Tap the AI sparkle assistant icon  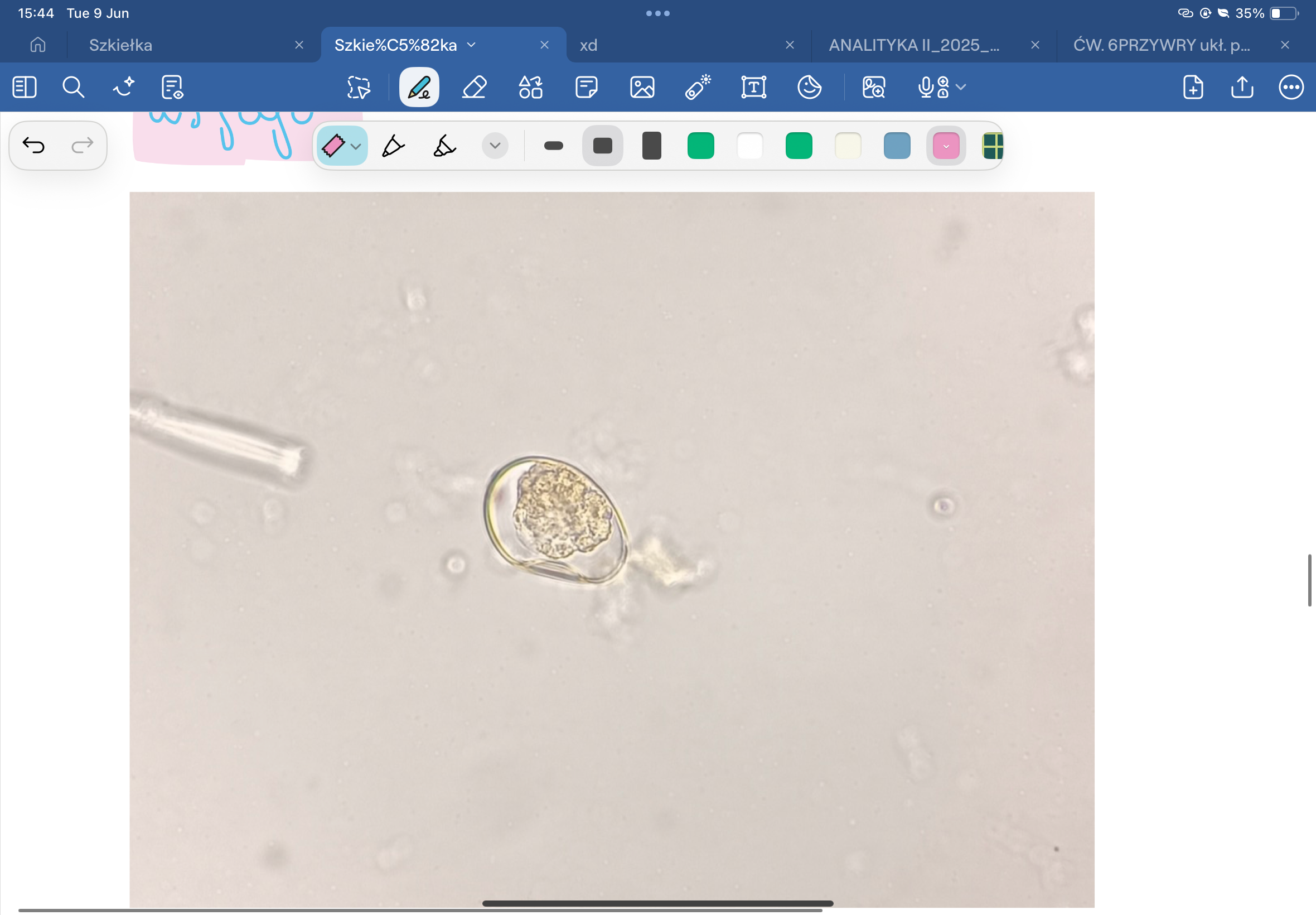pyautogui.click(x=123, y=87)
